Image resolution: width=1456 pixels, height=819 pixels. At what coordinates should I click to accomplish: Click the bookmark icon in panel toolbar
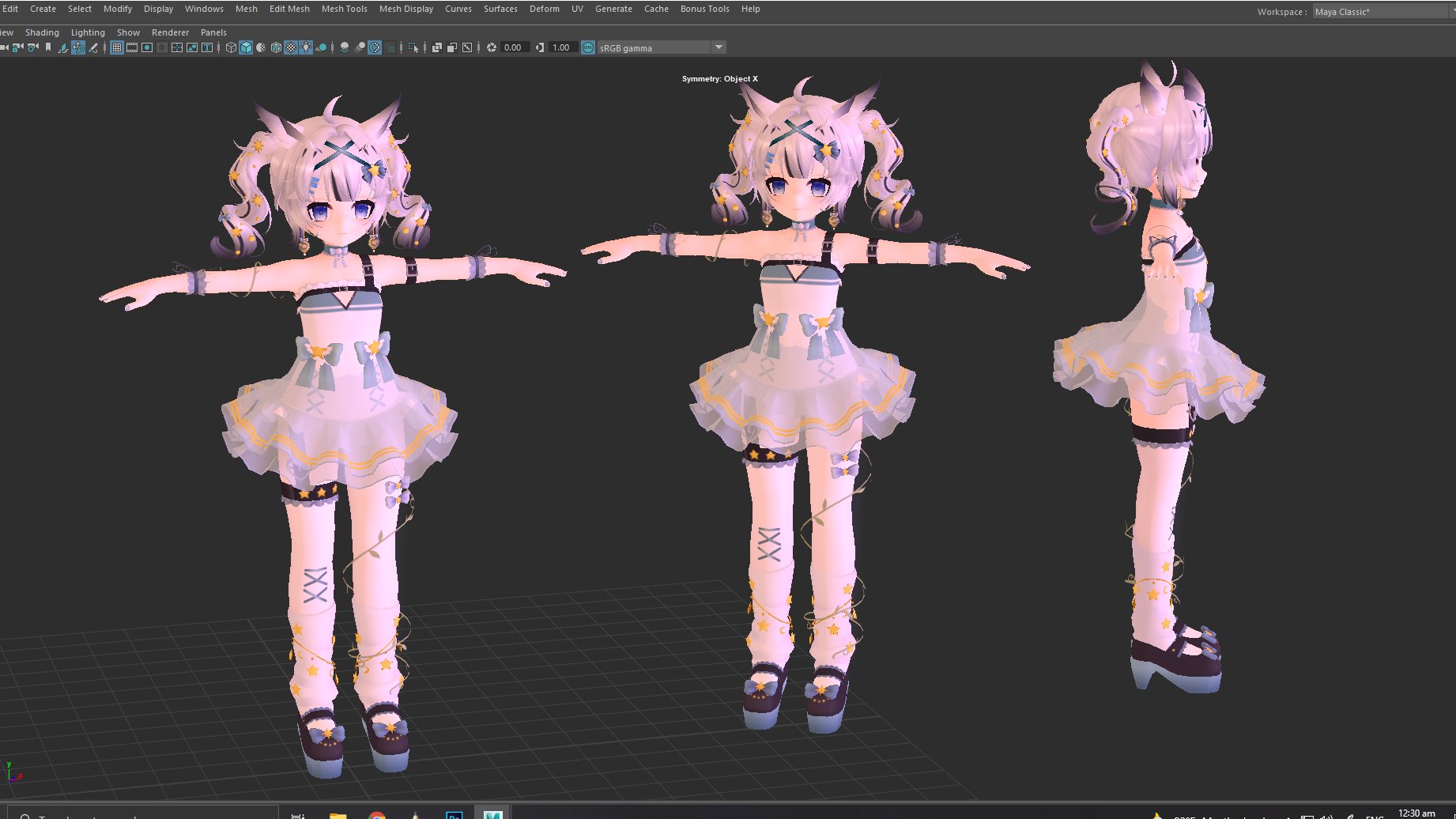[48, 47]
